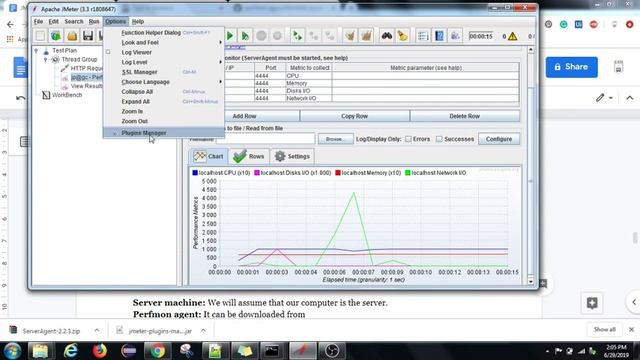This screenshot has width=640, height=360.
Task: Open Firefox from the taskbar
Action: (99, 351)
